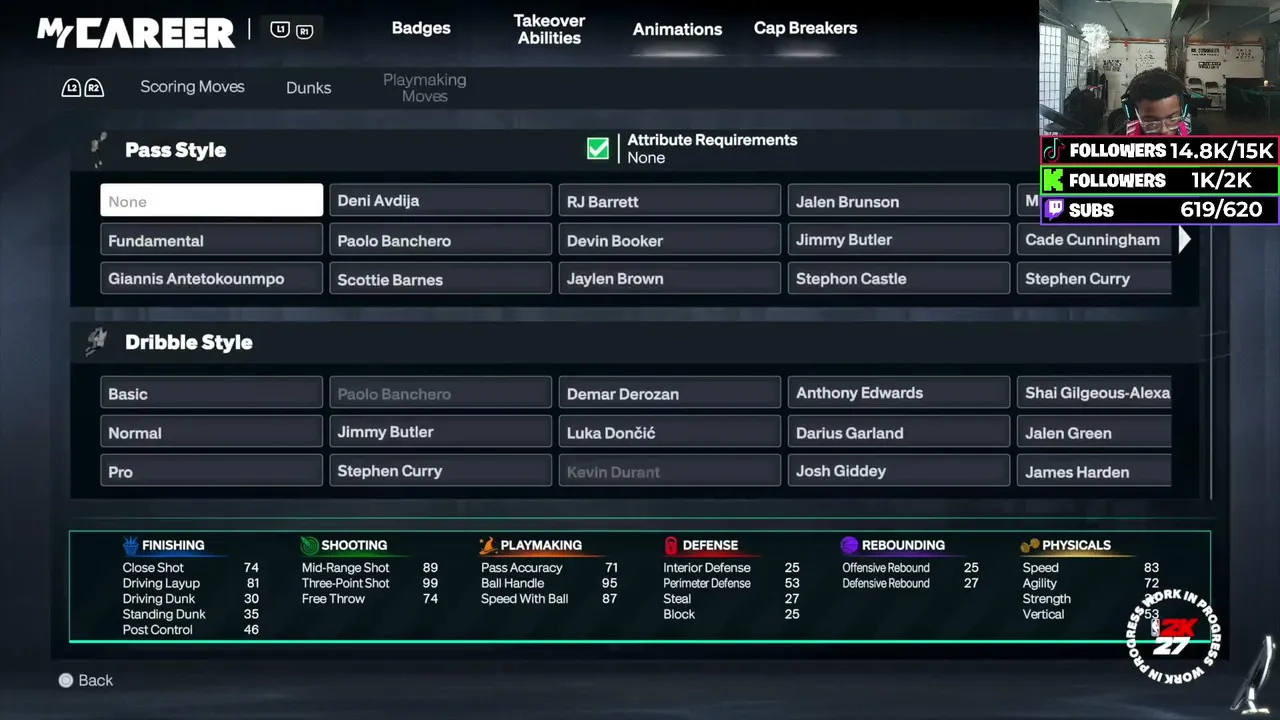Screen dimensions: 1280x720
Task: Pick the RJ Barrett pass style
Action: pyautogui.click(x=669, y=201)
